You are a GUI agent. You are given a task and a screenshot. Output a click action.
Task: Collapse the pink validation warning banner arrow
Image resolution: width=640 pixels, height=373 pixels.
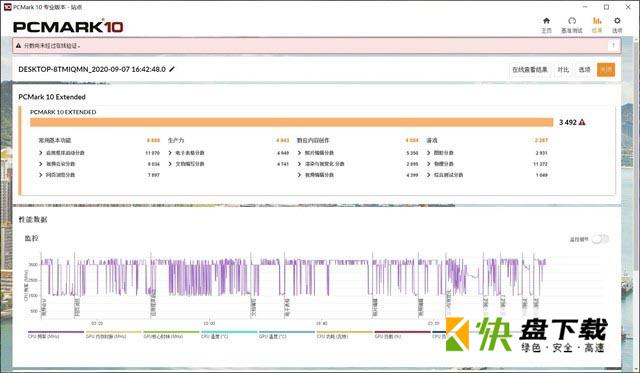pos(613,45)
